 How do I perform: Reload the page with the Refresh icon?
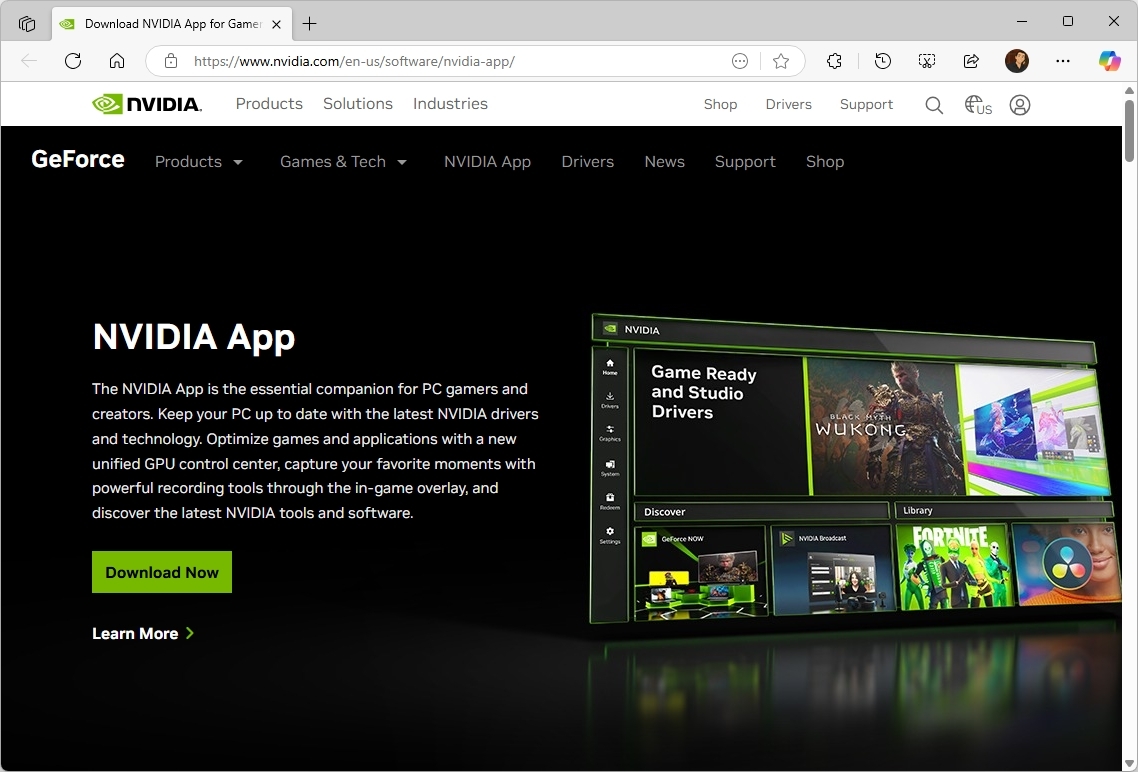(x=73, y=61)
